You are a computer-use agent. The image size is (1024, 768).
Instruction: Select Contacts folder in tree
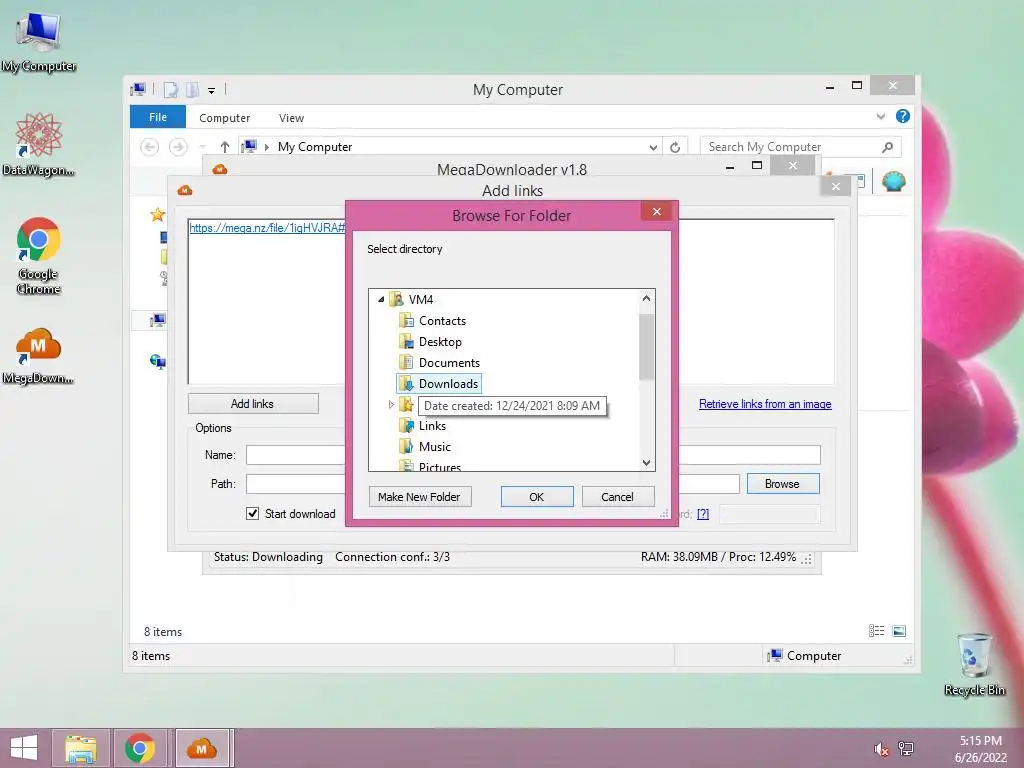click(442, 321)
